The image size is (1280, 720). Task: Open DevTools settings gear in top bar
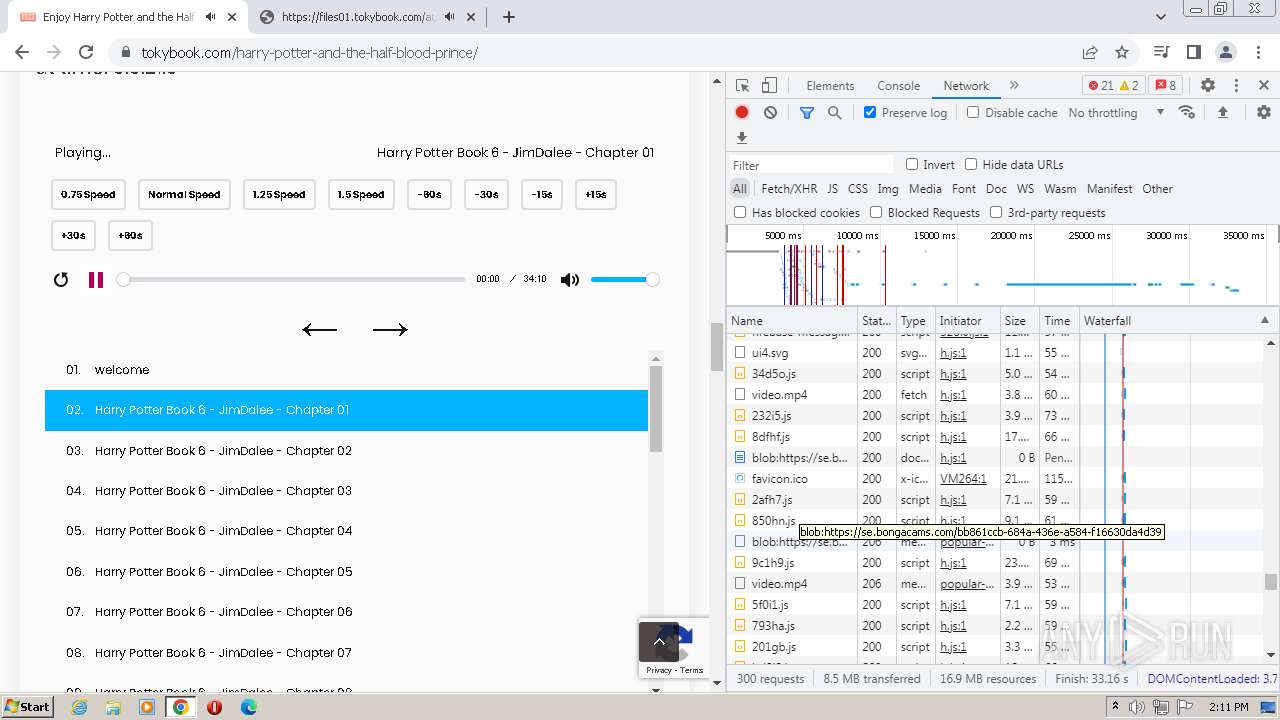pyautogui.click(x=1208, y=86)
